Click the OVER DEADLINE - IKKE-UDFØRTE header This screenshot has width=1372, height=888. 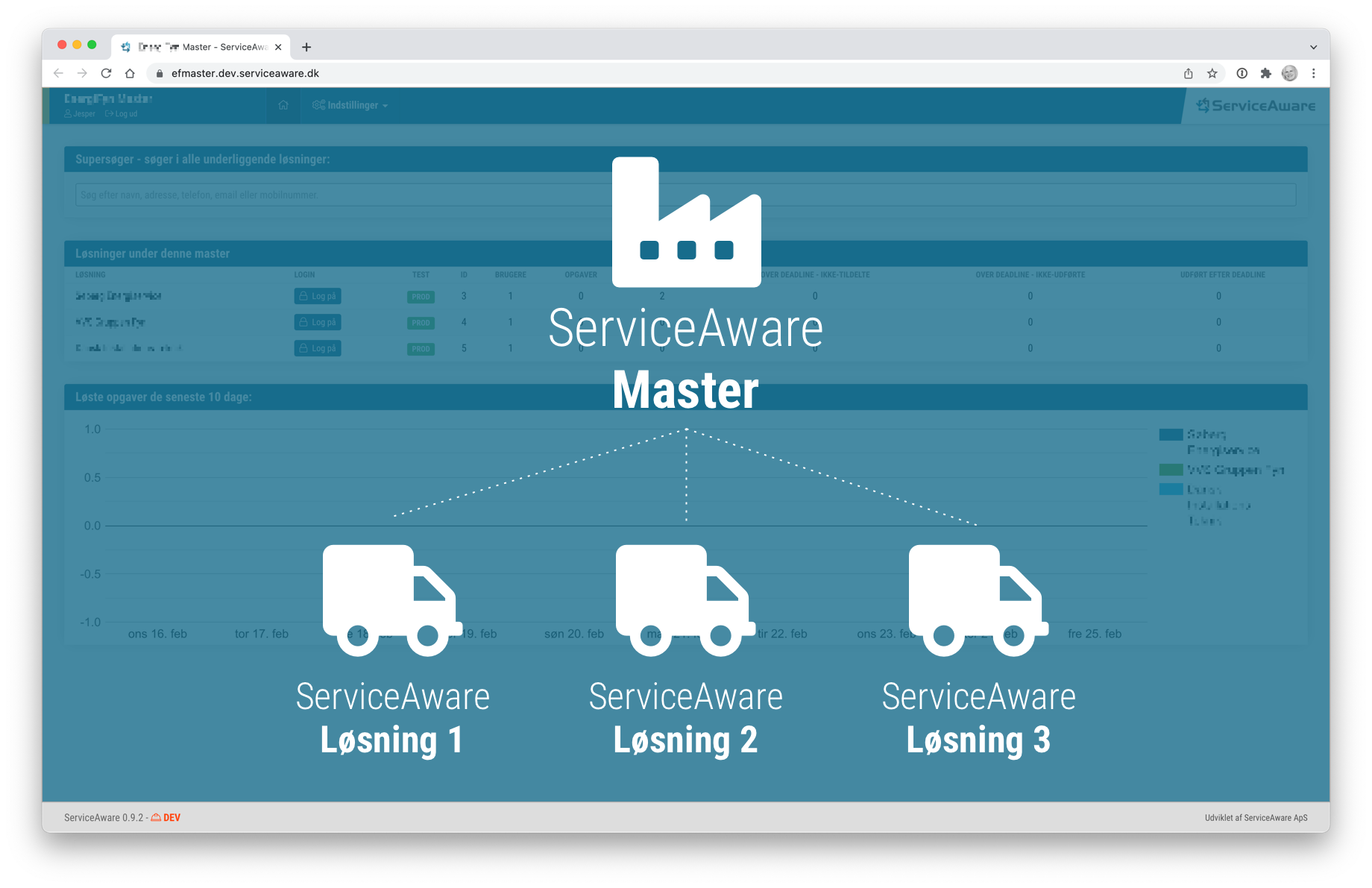pyautogui.click(x=1030, y=274)
